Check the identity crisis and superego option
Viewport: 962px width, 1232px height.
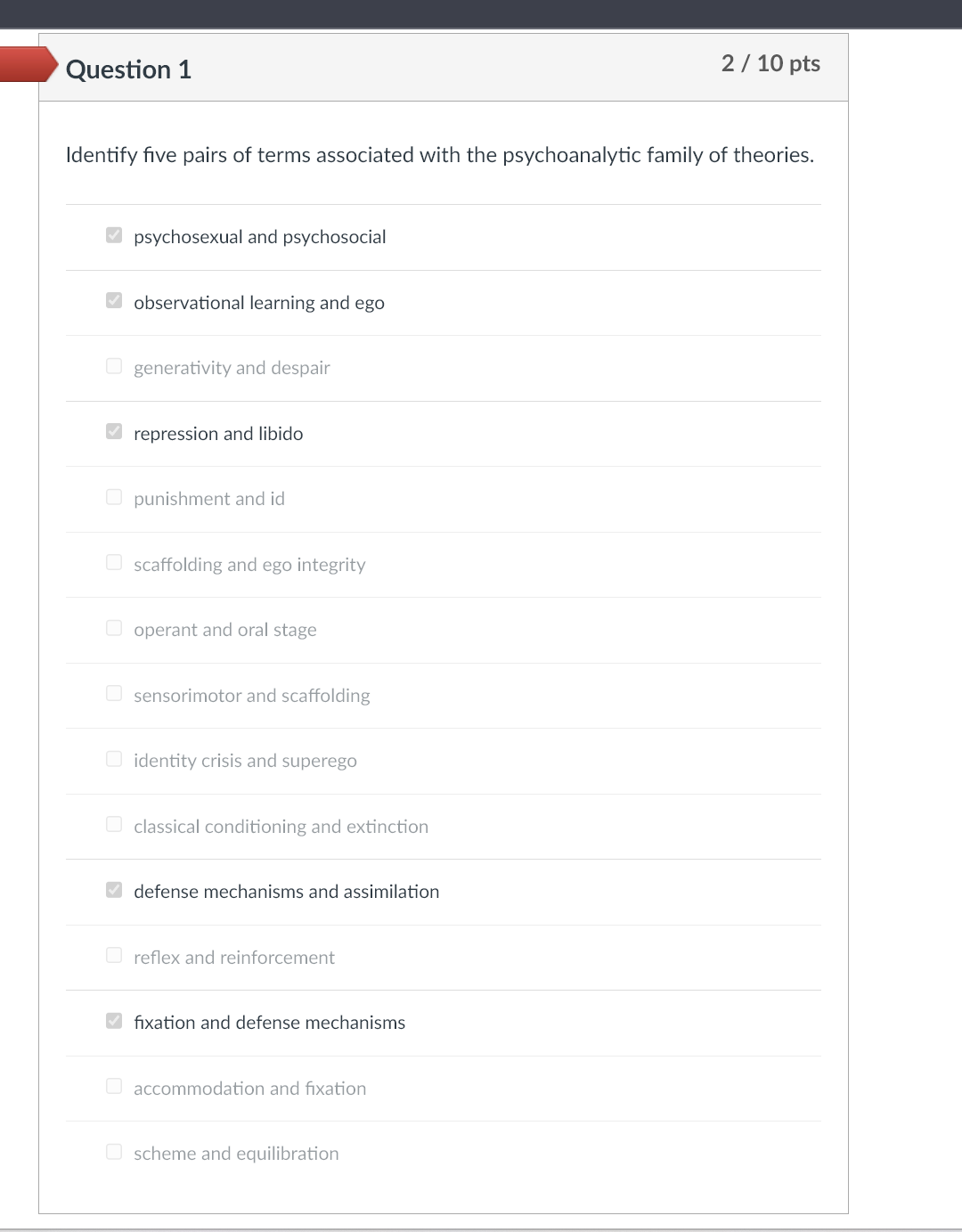114,758
